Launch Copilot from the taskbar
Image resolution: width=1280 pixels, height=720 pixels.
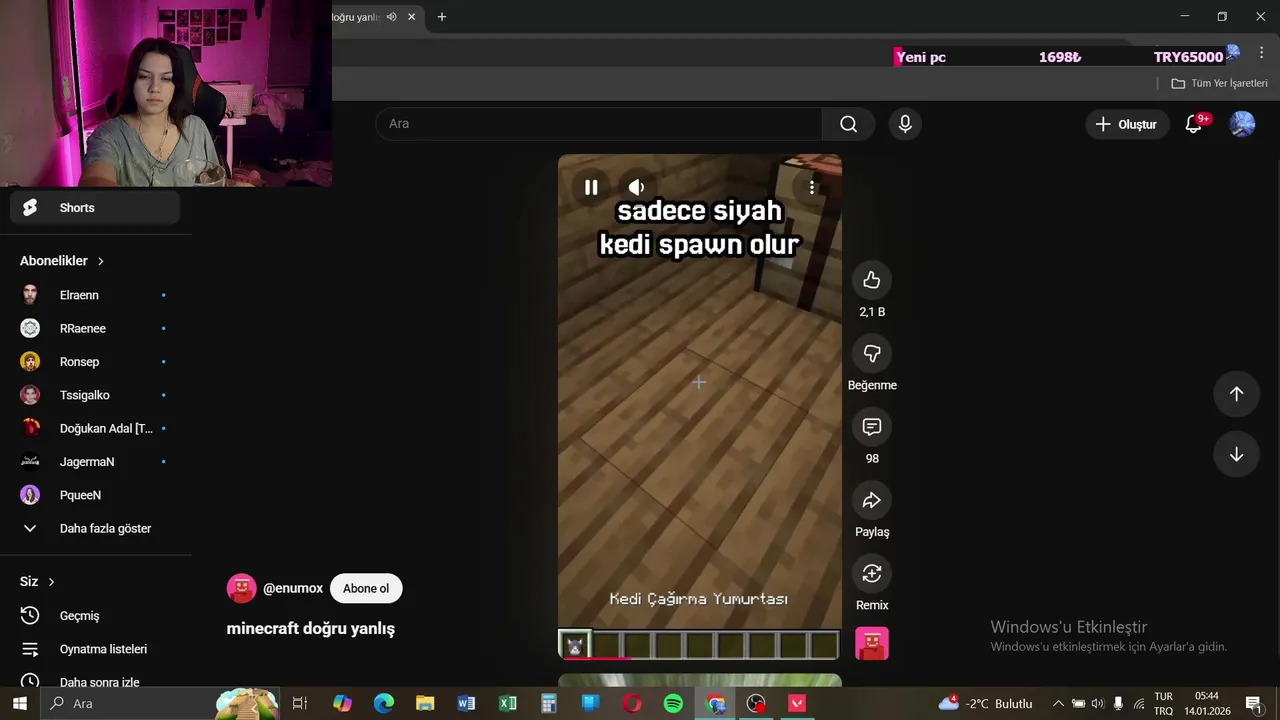click(343, 703)
